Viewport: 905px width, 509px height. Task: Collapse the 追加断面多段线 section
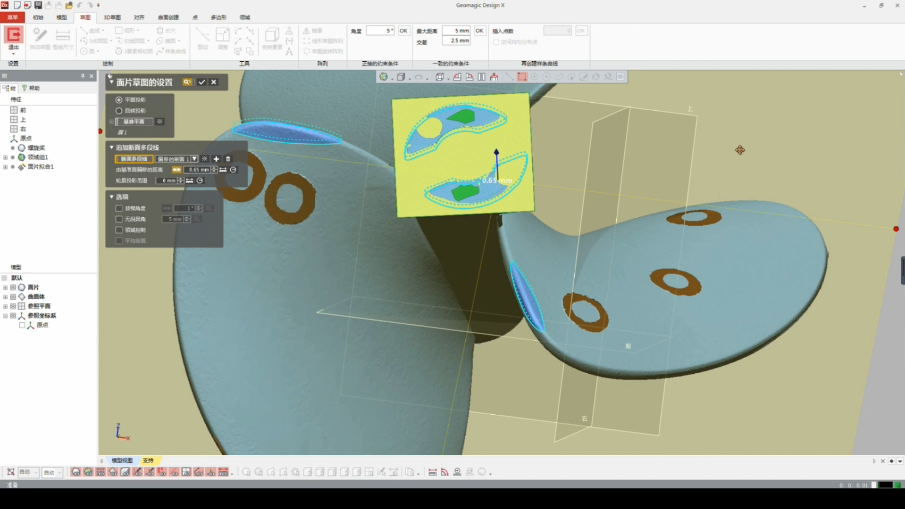[112, 147]
